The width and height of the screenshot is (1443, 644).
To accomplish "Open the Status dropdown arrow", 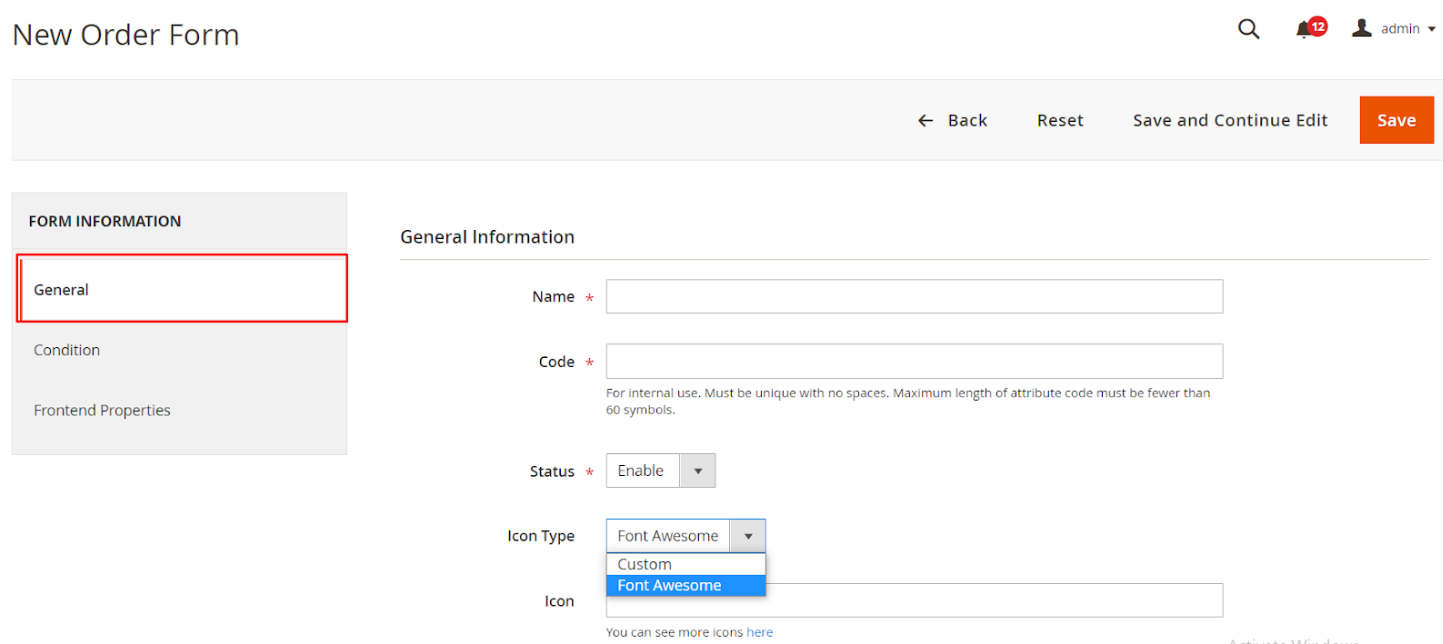I will (x=697, y=471).
